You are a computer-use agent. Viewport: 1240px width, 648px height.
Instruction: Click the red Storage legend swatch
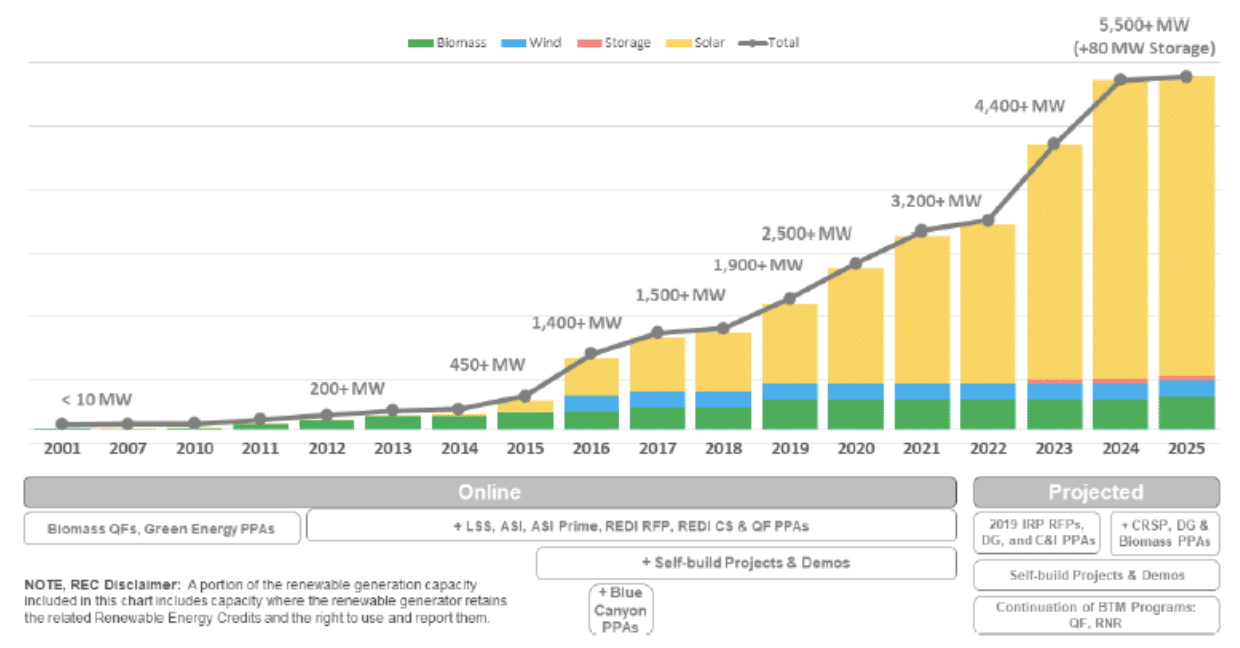(x=590, y=43)
